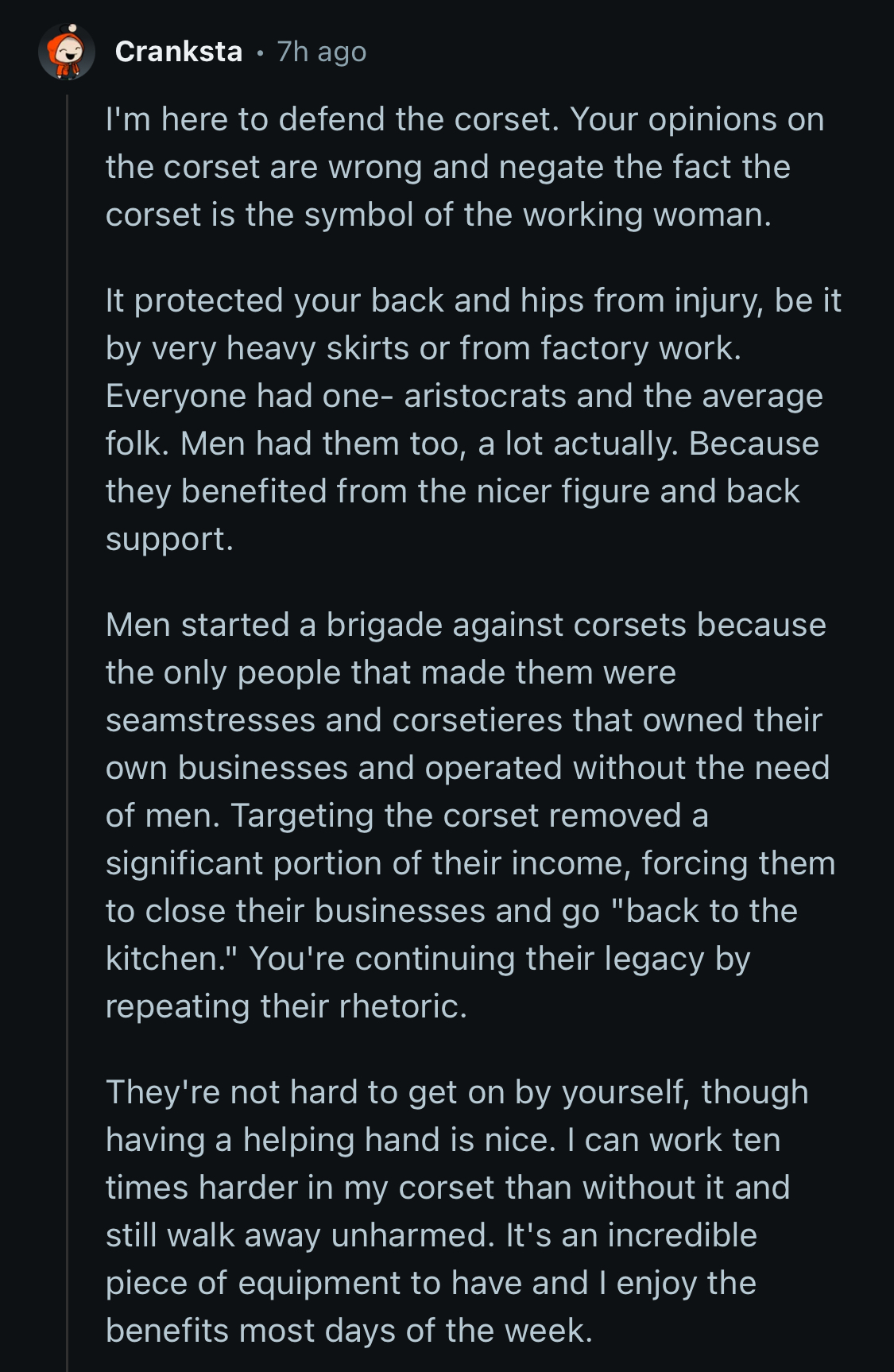Tap the line ending repeating their rhetoric
The height and width of the screenshot is (1372, 894).
[286, 1007]
